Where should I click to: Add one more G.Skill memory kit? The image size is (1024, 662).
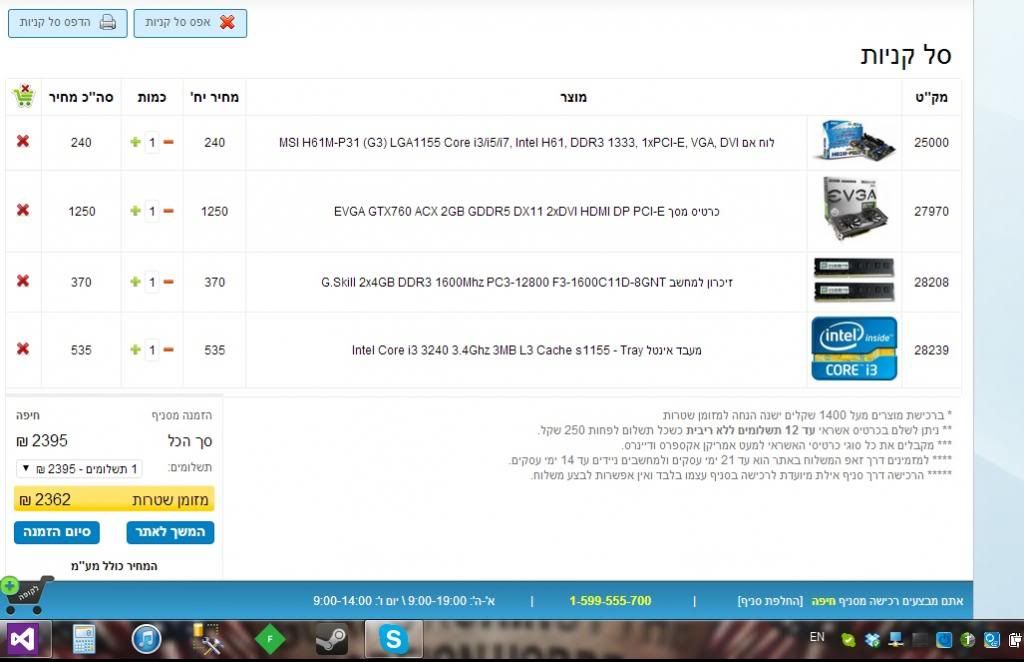click(x=135, y=282)
